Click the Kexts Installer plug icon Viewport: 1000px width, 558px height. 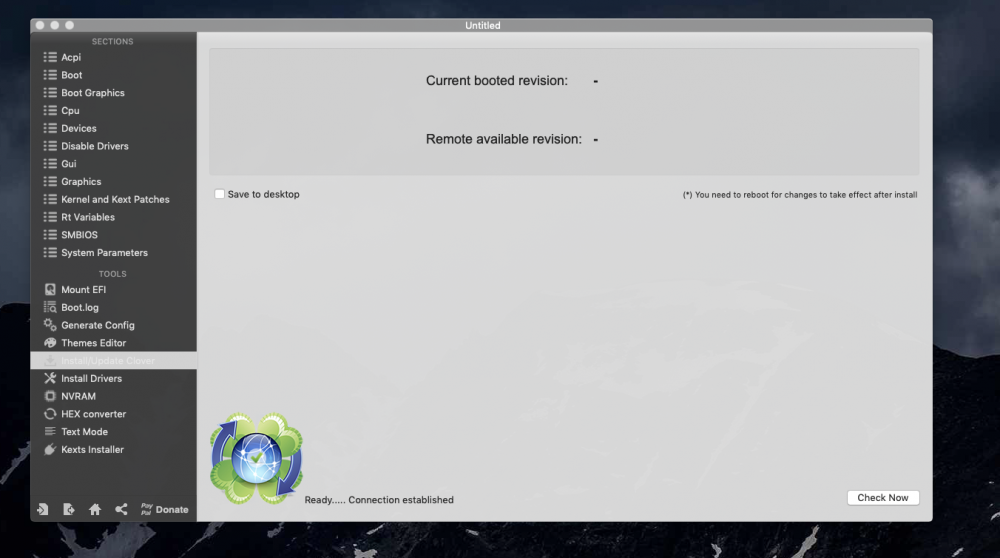[x=50, y=450]
